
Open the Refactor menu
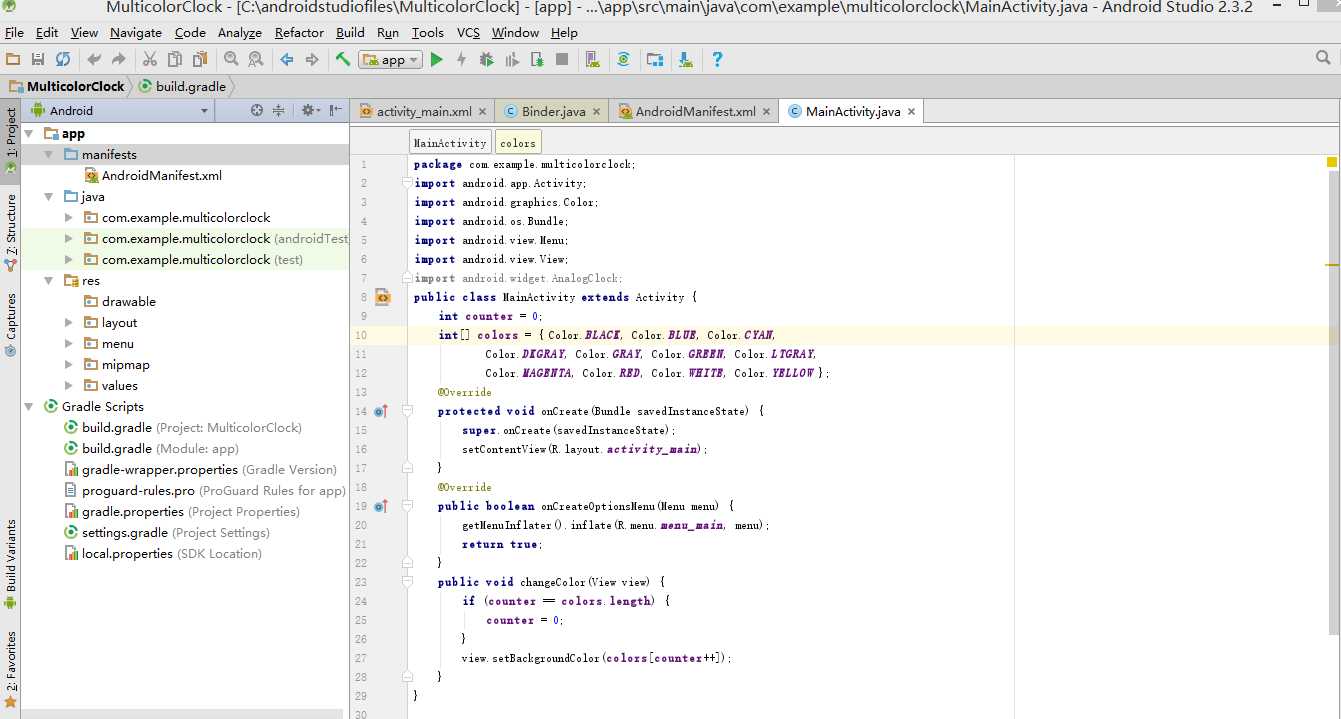pyautogui.click(x=299, y=32)
